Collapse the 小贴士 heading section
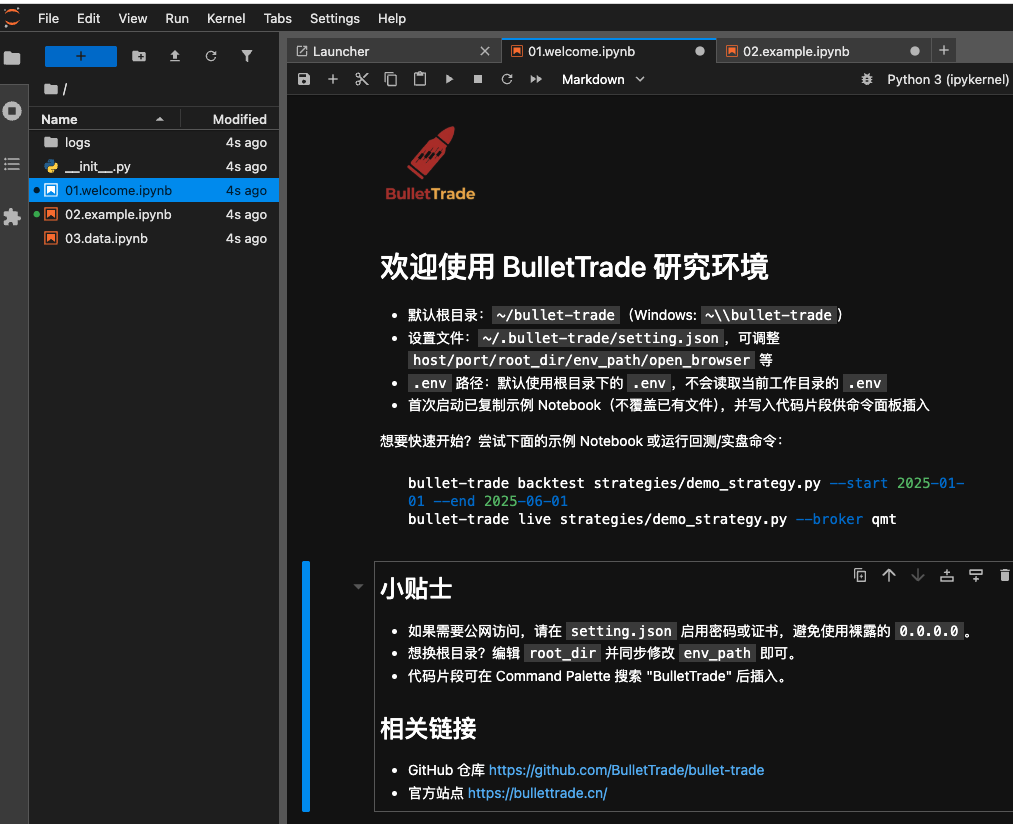This screenshot has height=824, width=1013. [x=358, y=587]
